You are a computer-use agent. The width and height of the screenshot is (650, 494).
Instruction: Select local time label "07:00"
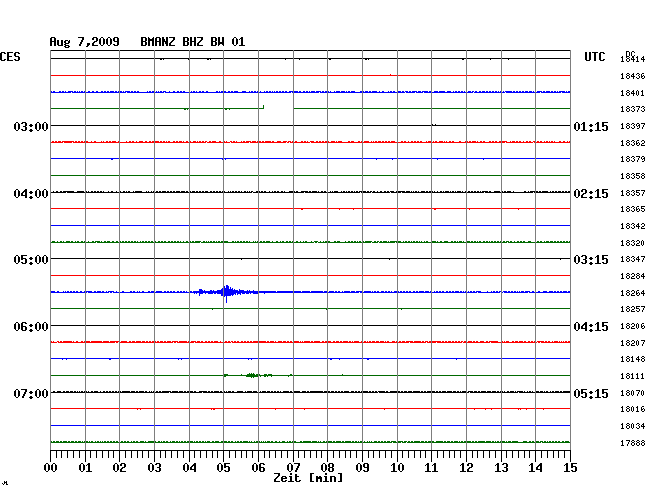tap(31, 393)
